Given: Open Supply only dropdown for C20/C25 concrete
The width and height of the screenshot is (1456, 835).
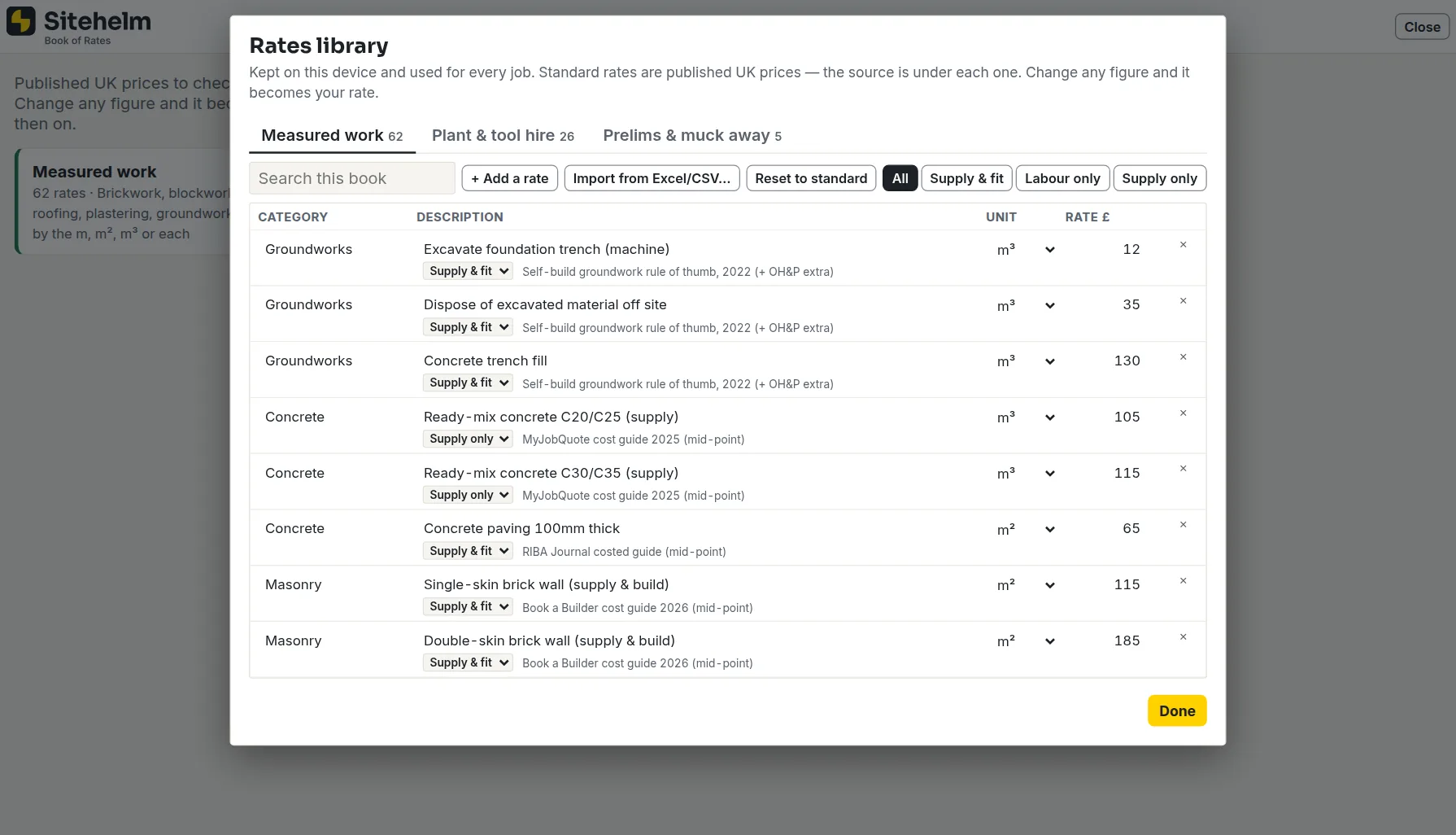Looking at the screenshot, I should click(x=468, y=439).
